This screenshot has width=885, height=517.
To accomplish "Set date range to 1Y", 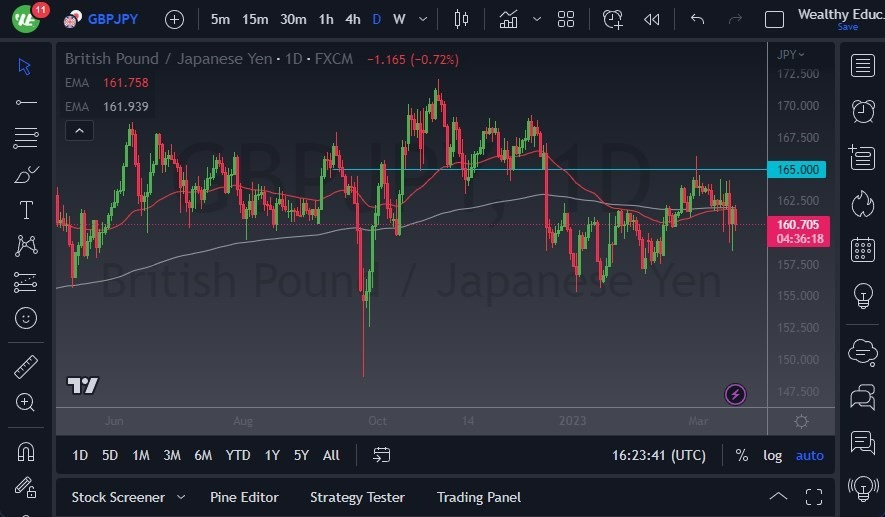I will (273, 455).
